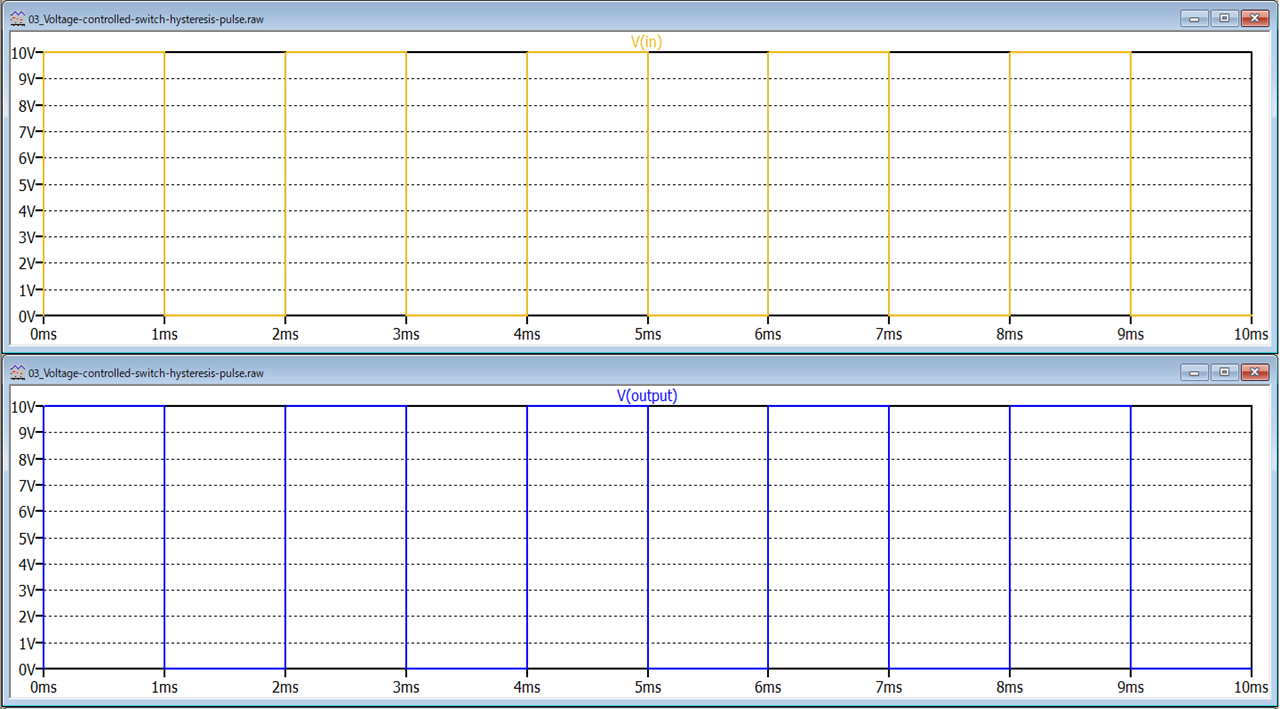Click the 0ms label on the V(in) time axis

[x=43, y=334]
